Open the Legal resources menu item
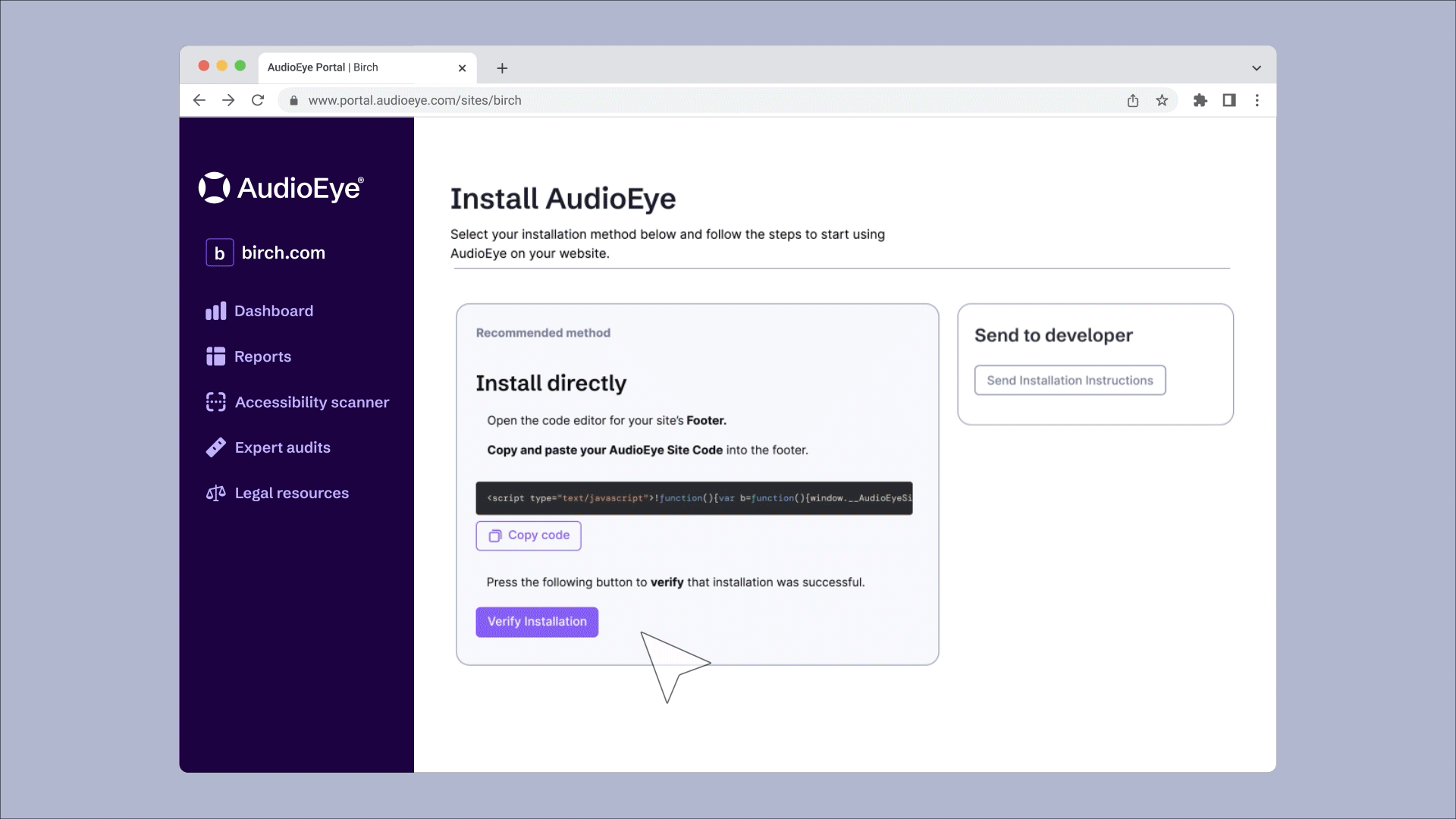Screen dimensions: 1456x819 click(291, 493)
